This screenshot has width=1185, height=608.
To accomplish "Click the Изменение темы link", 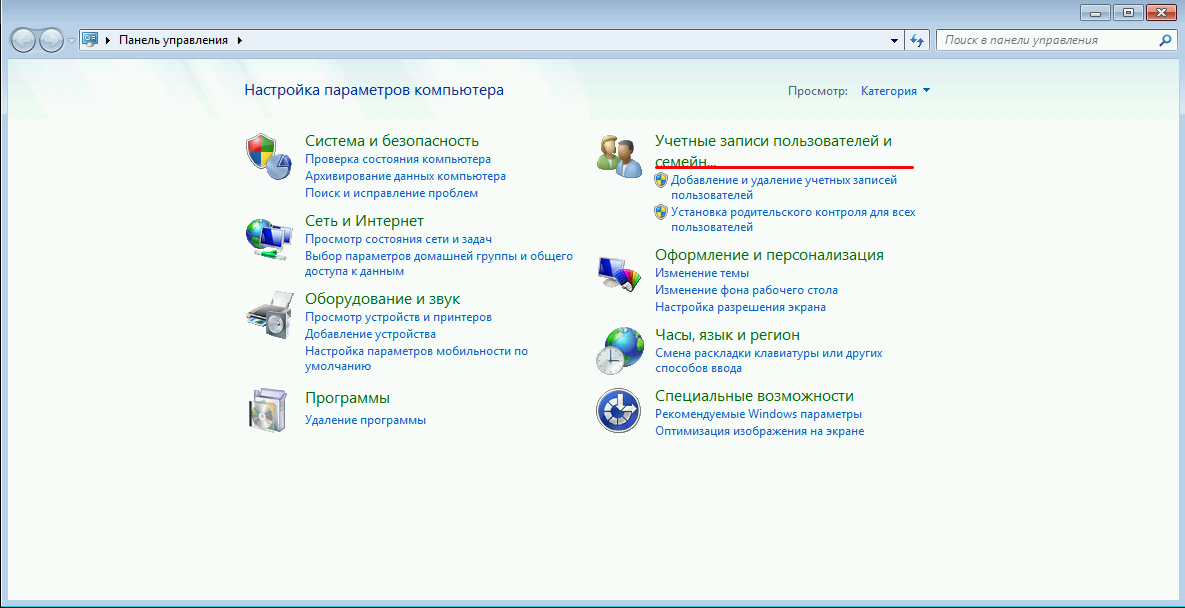I will [x=701, y=273].
